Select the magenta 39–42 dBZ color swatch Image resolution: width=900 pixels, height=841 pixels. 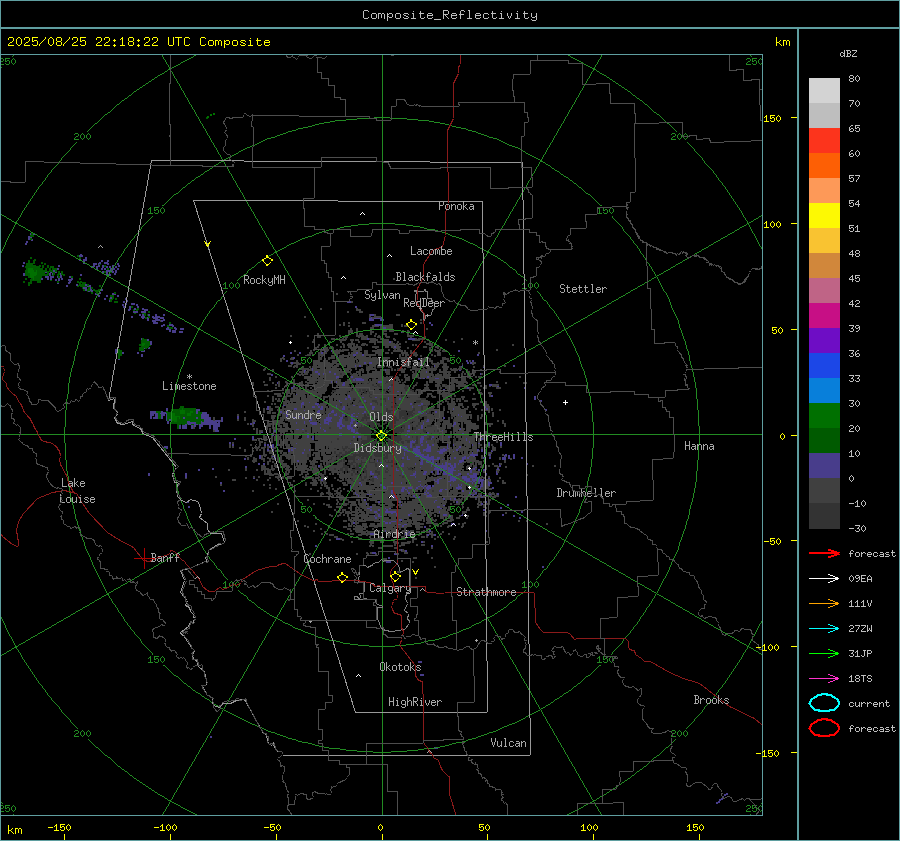coord(824,315)
